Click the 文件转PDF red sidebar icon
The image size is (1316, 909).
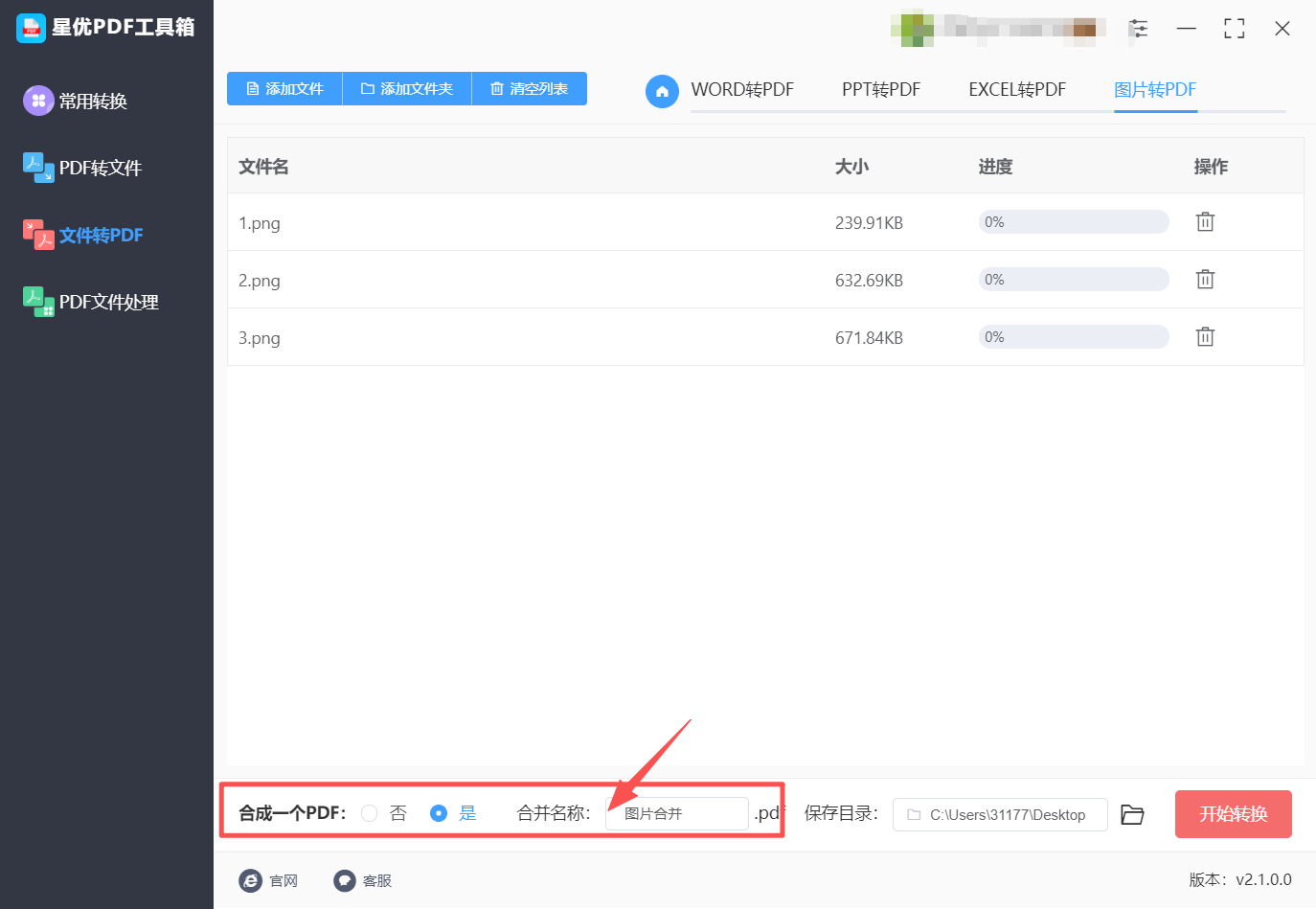(x=38, y=234)
